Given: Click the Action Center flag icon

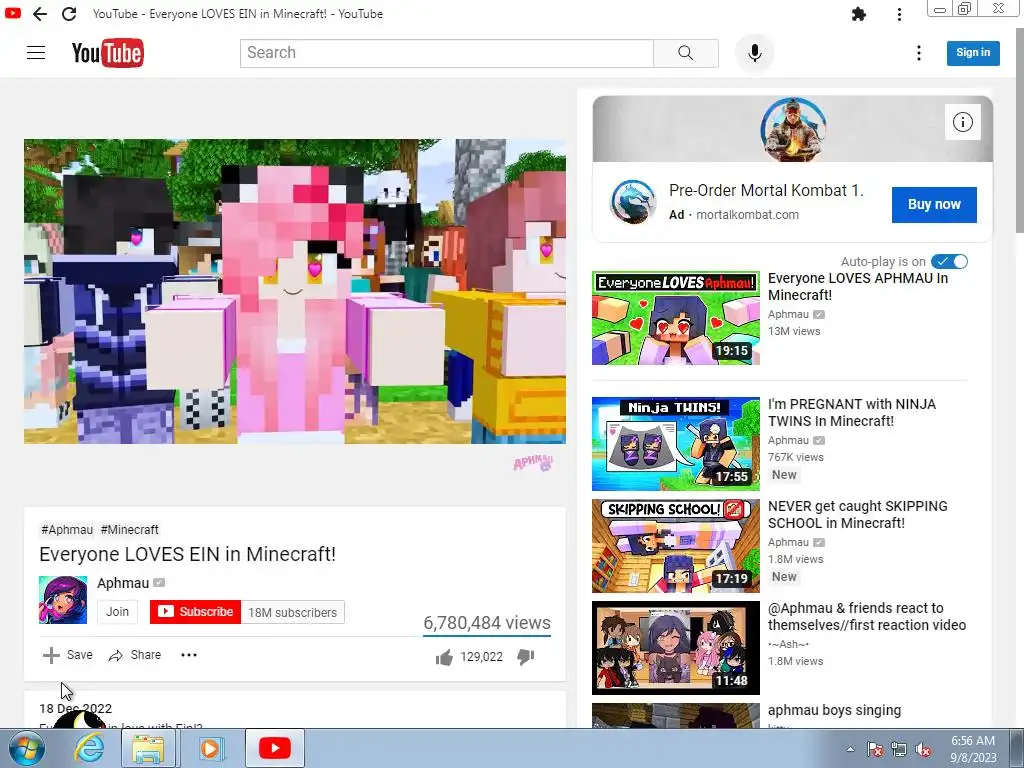Looking at the screenshot, I should pyautogui.click(x=874, y=750).
